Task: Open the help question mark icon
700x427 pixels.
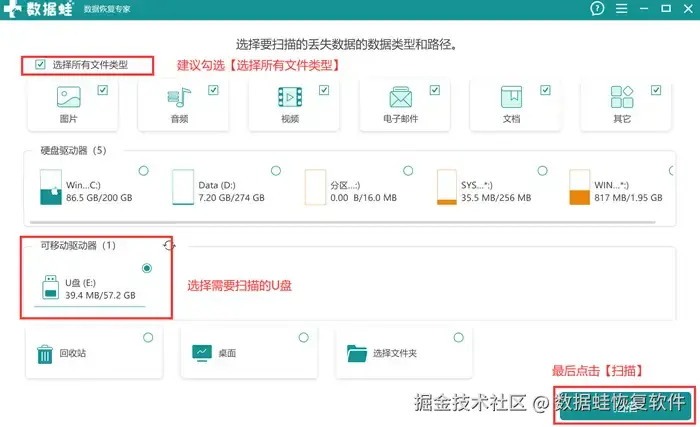Action: (x=597, y=8)
